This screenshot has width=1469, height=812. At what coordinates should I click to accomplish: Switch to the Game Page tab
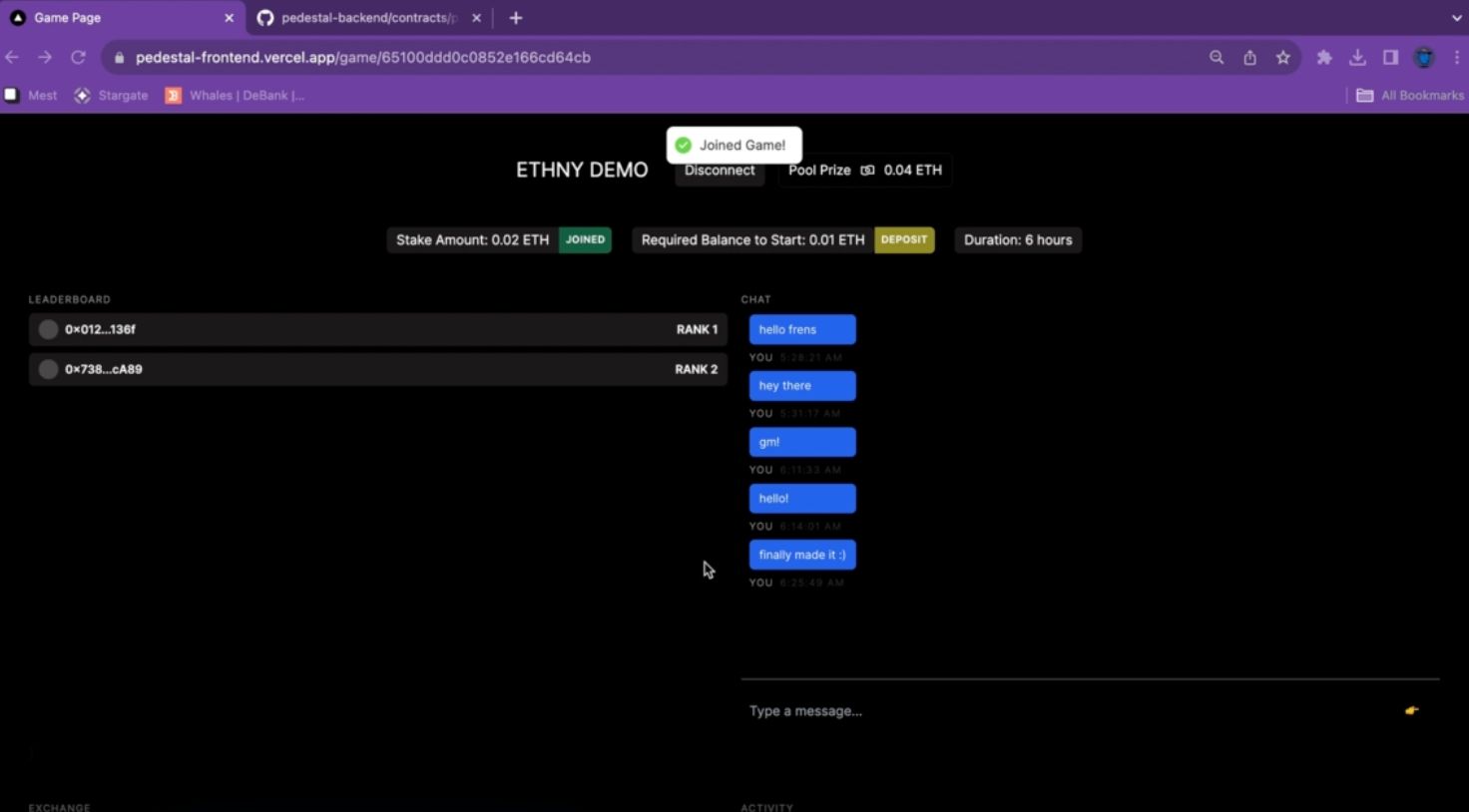pyautogui.click(x=122, y=18)
